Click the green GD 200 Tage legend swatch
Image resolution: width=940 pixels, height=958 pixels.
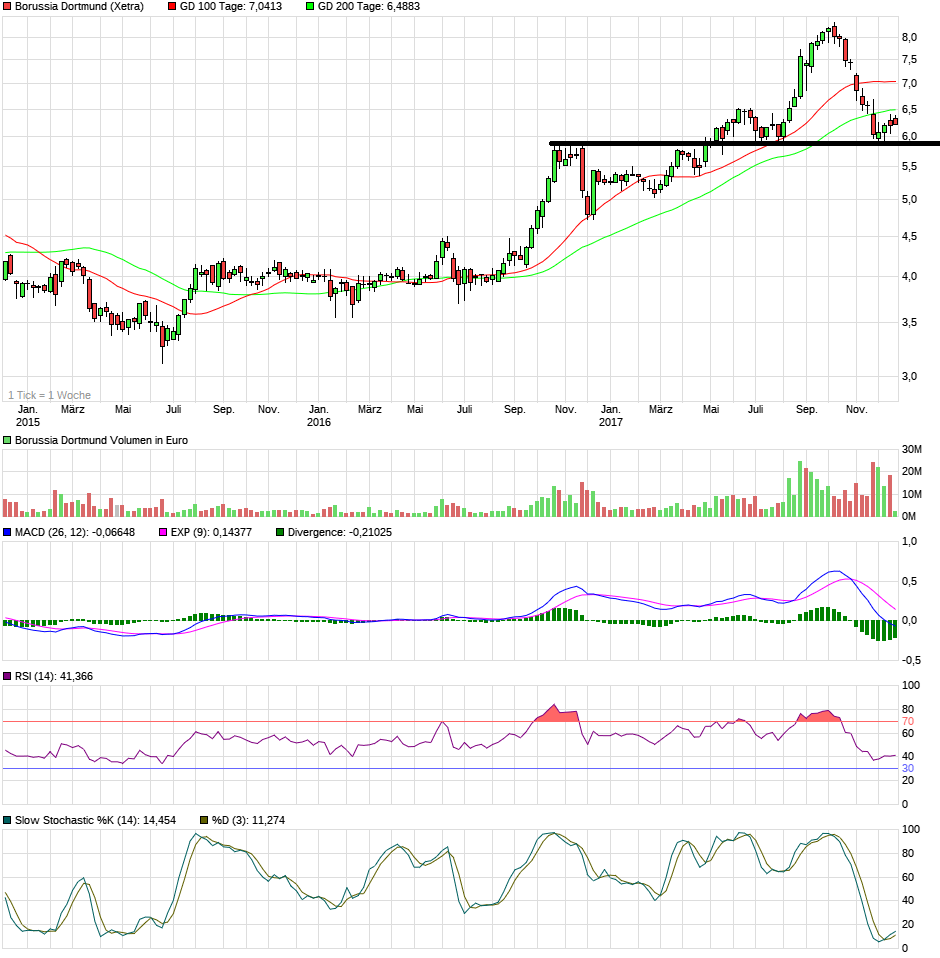coord(310,7)
